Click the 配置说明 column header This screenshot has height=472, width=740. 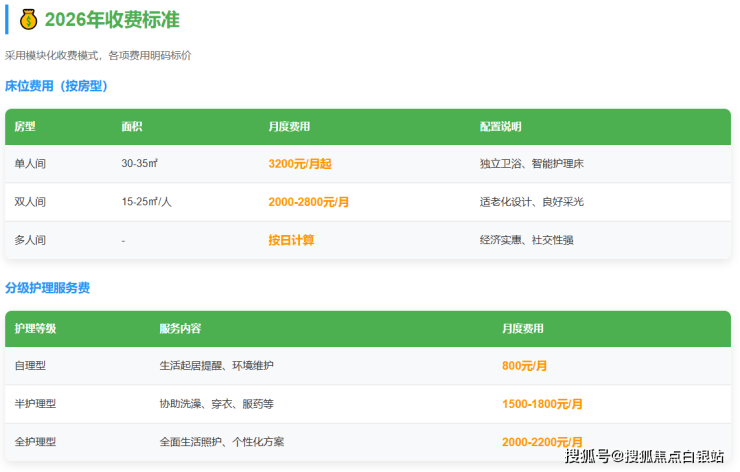pos(500,127)
